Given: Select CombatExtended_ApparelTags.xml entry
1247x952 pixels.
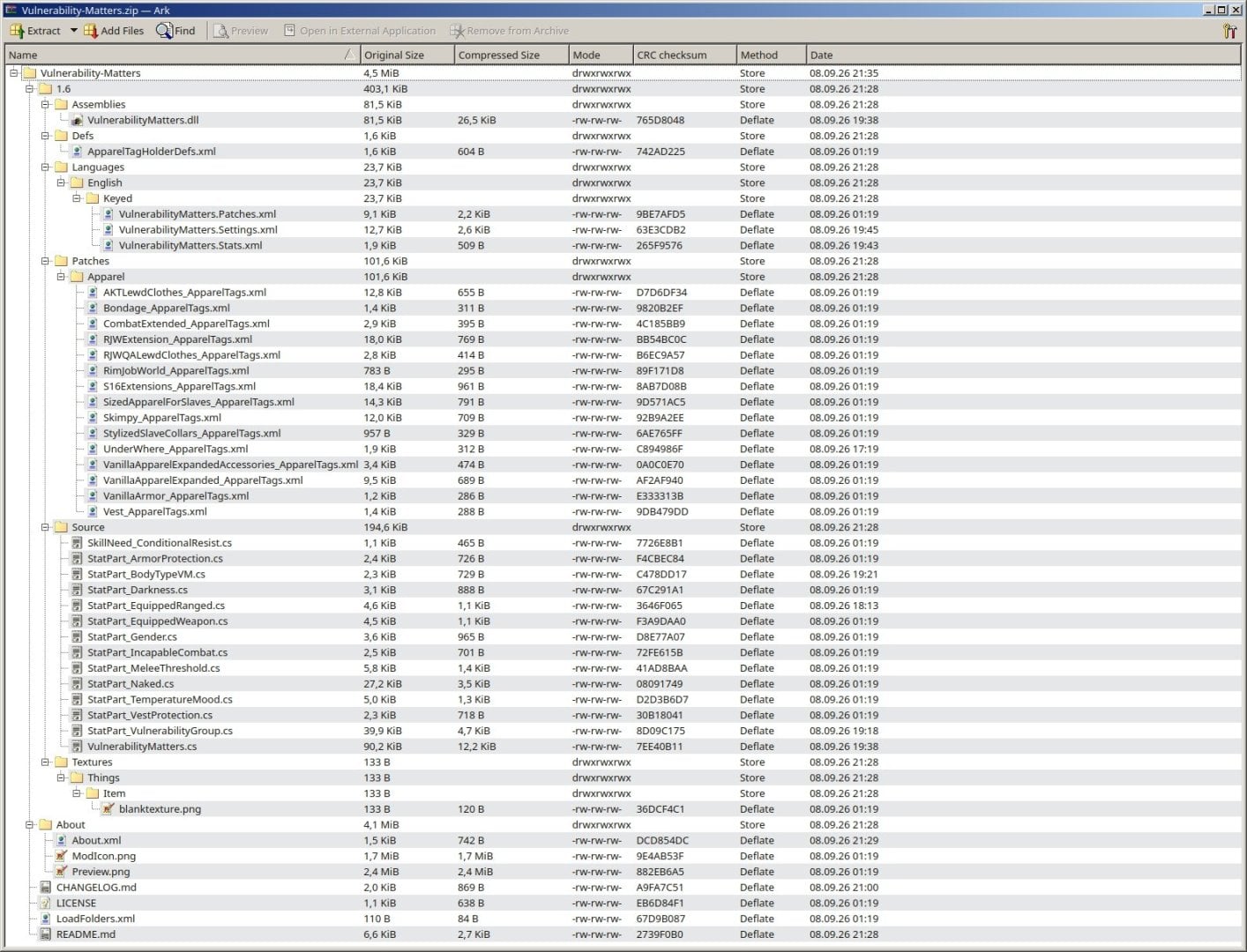Looking at the screenshot, I should 186,324.
